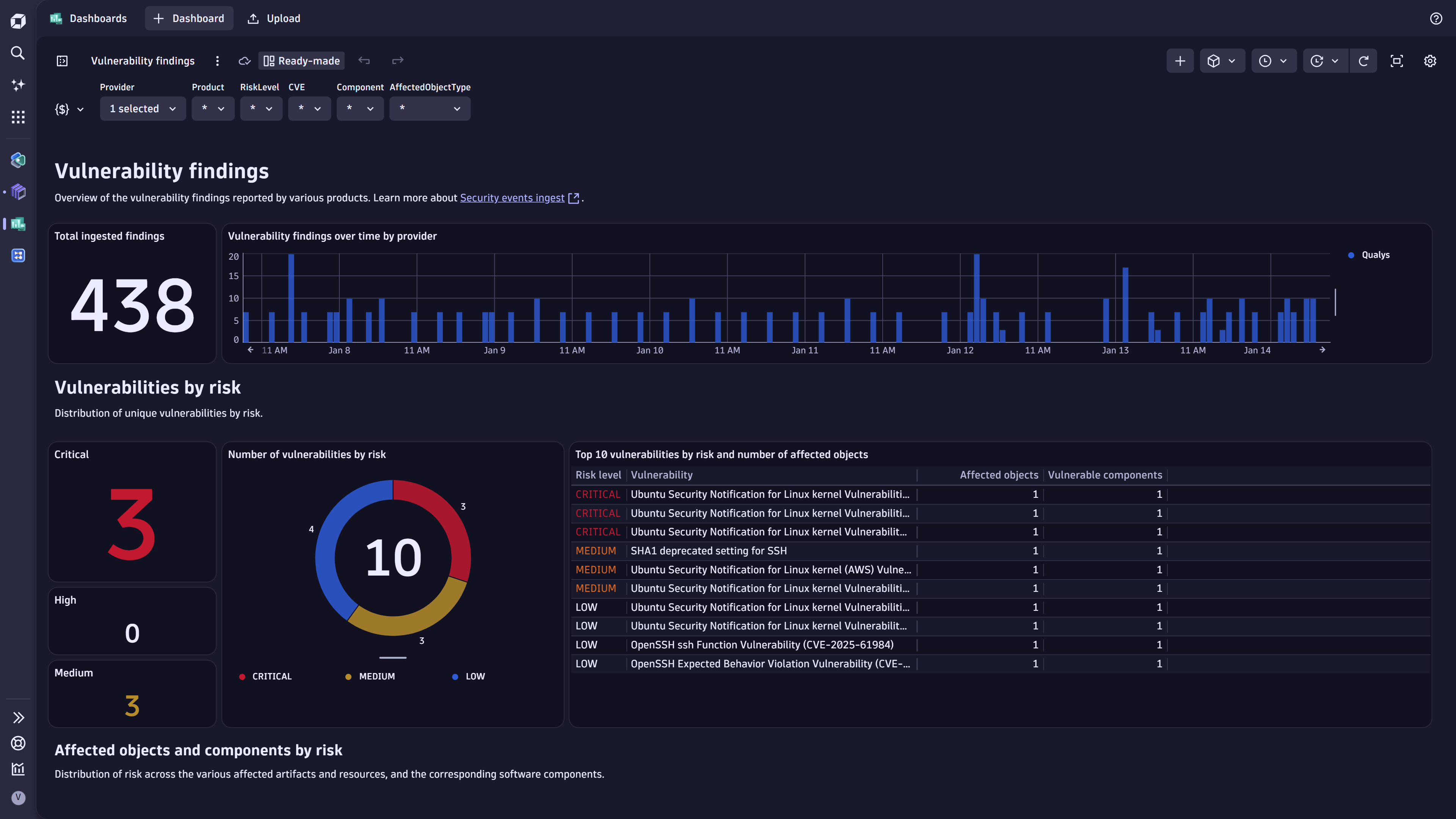Open search from the left sidebar
The height and width of the screenshot is (819, 1456).
[17, 53]
